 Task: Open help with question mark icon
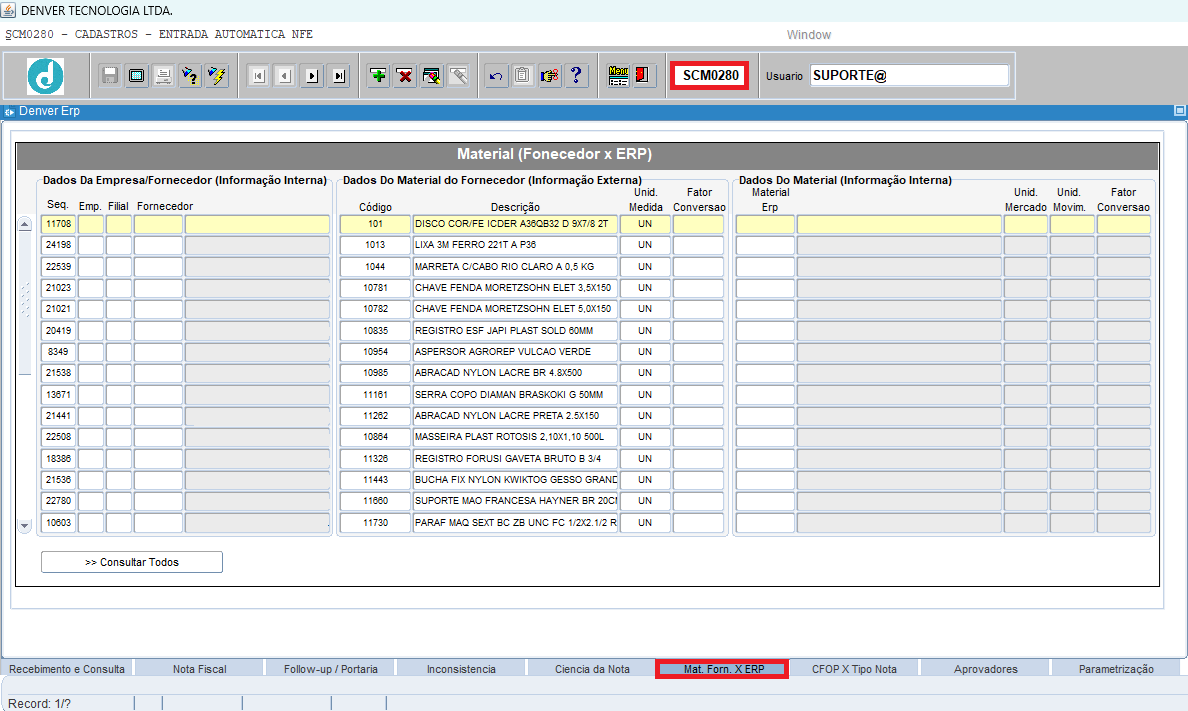coord(577,76)
